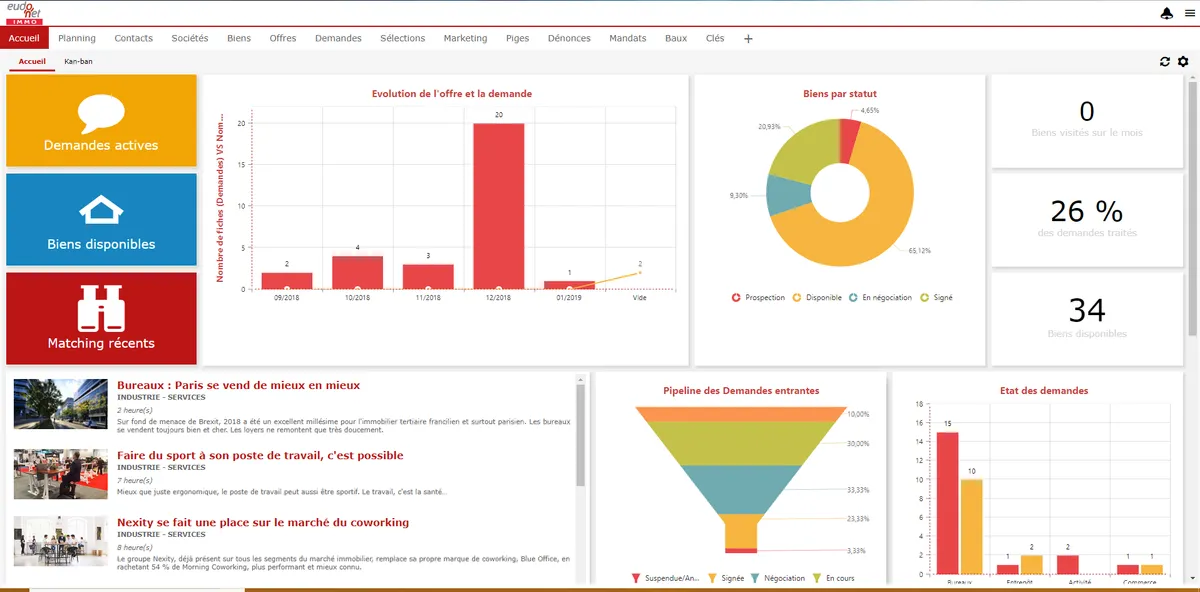Click the '0 Biens visités sur le mois' card

(x=1087, y=121)
